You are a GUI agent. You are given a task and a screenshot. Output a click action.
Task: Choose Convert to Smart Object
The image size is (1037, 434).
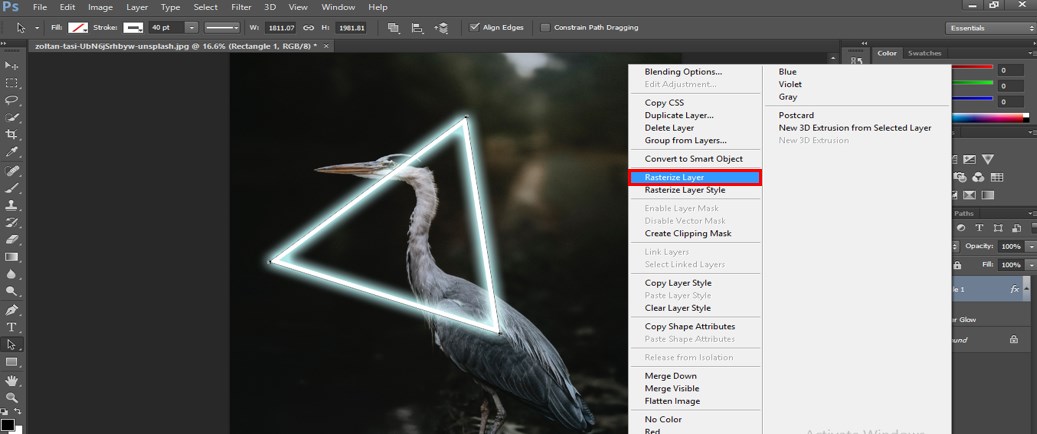[x=694, y=159]
